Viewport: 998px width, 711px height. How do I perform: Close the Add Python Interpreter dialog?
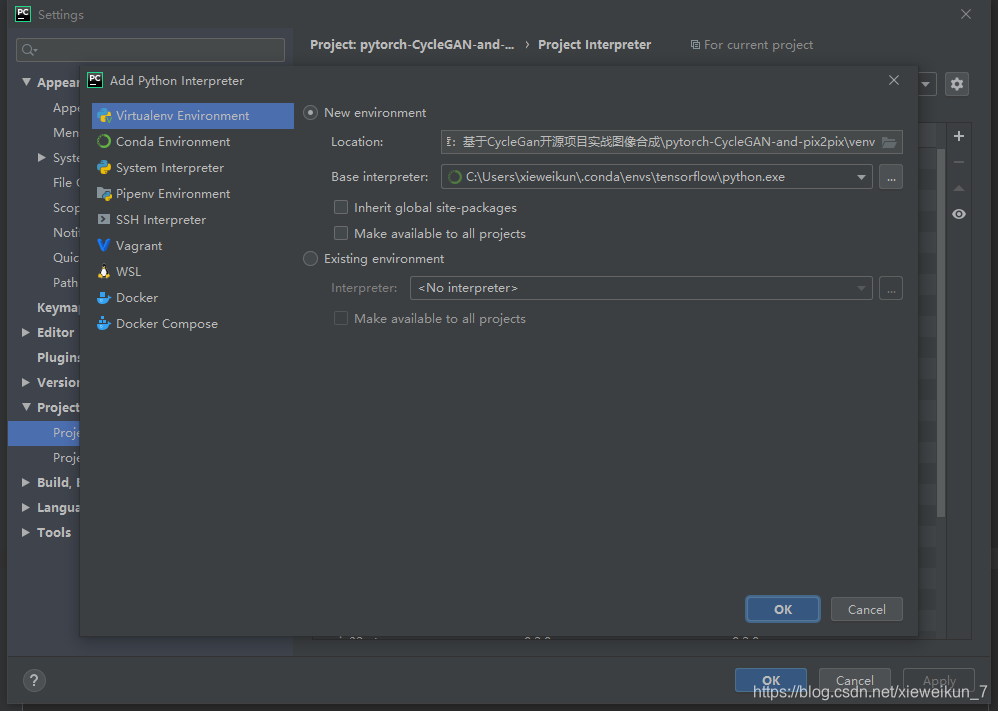[894, 80]
